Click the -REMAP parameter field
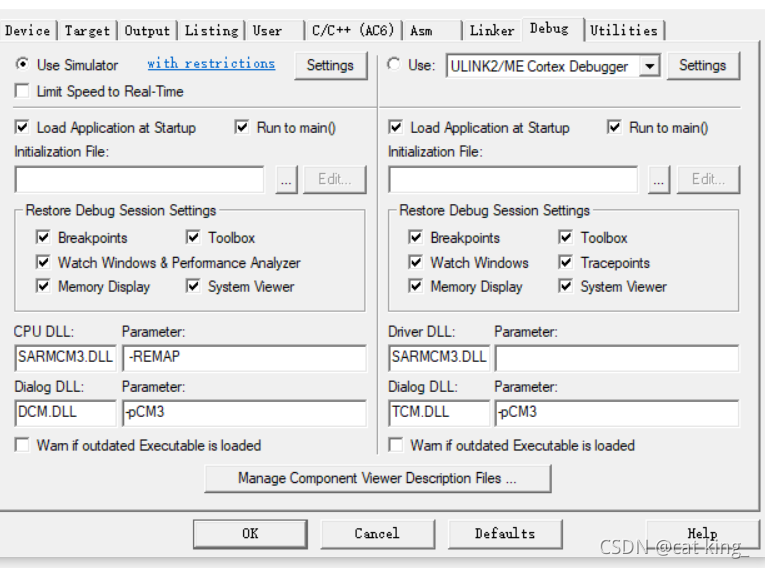765x568 pixels. pos(244,358)
